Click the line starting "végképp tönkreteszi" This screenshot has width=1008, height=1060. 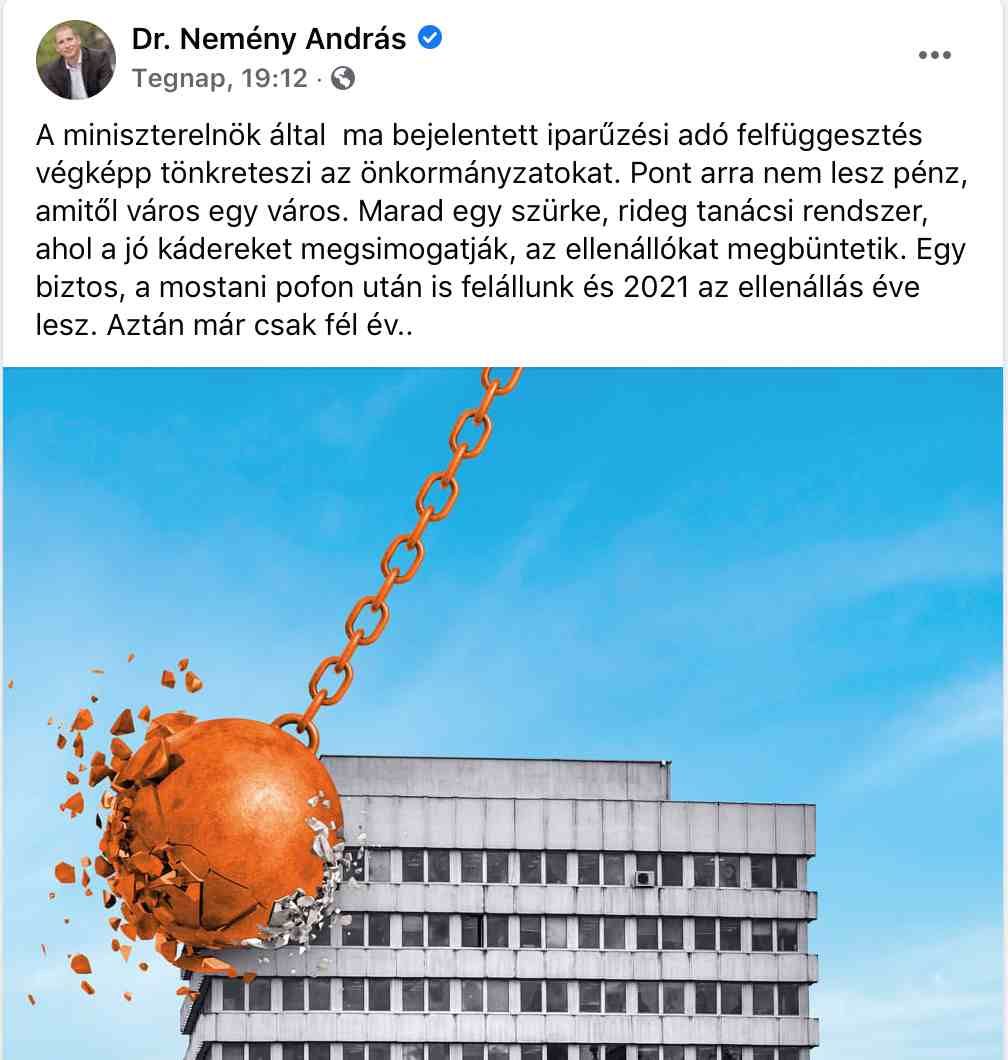coord(502,174)
